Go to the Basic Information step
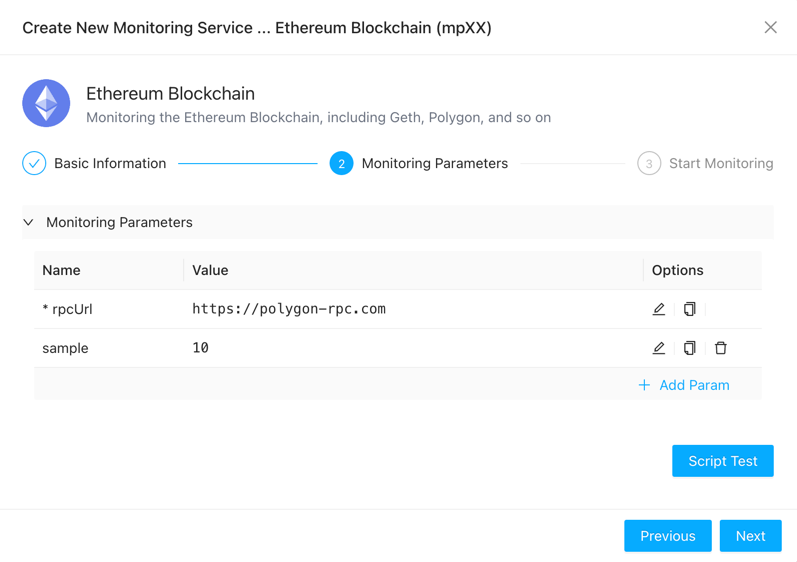The width and height of the screenshot is (797, 562). coord(110,163)
